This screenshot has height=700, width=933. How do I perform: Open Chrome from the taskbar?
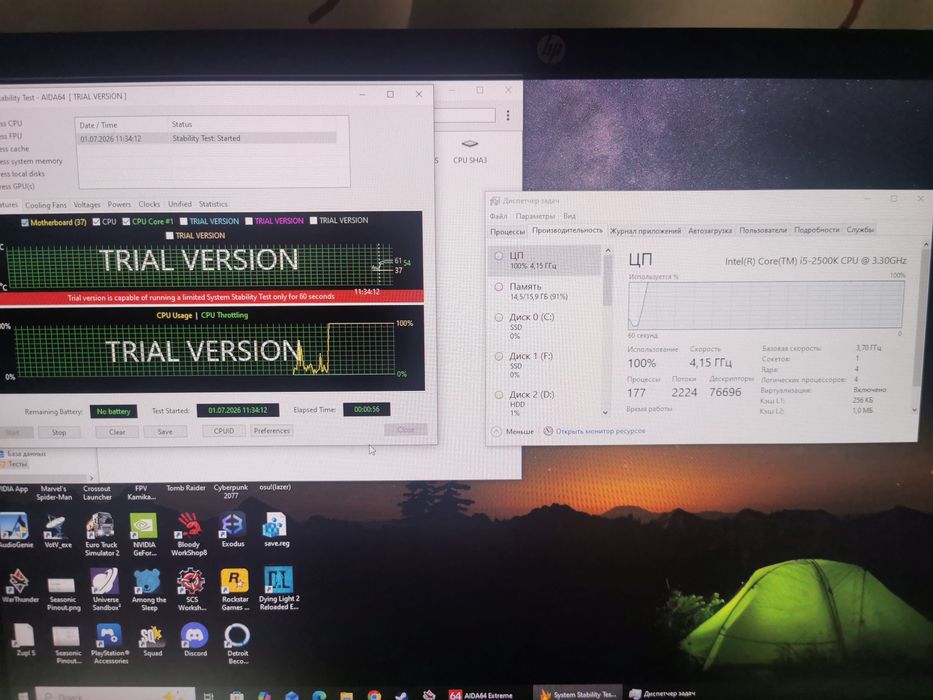coord(374,695)
